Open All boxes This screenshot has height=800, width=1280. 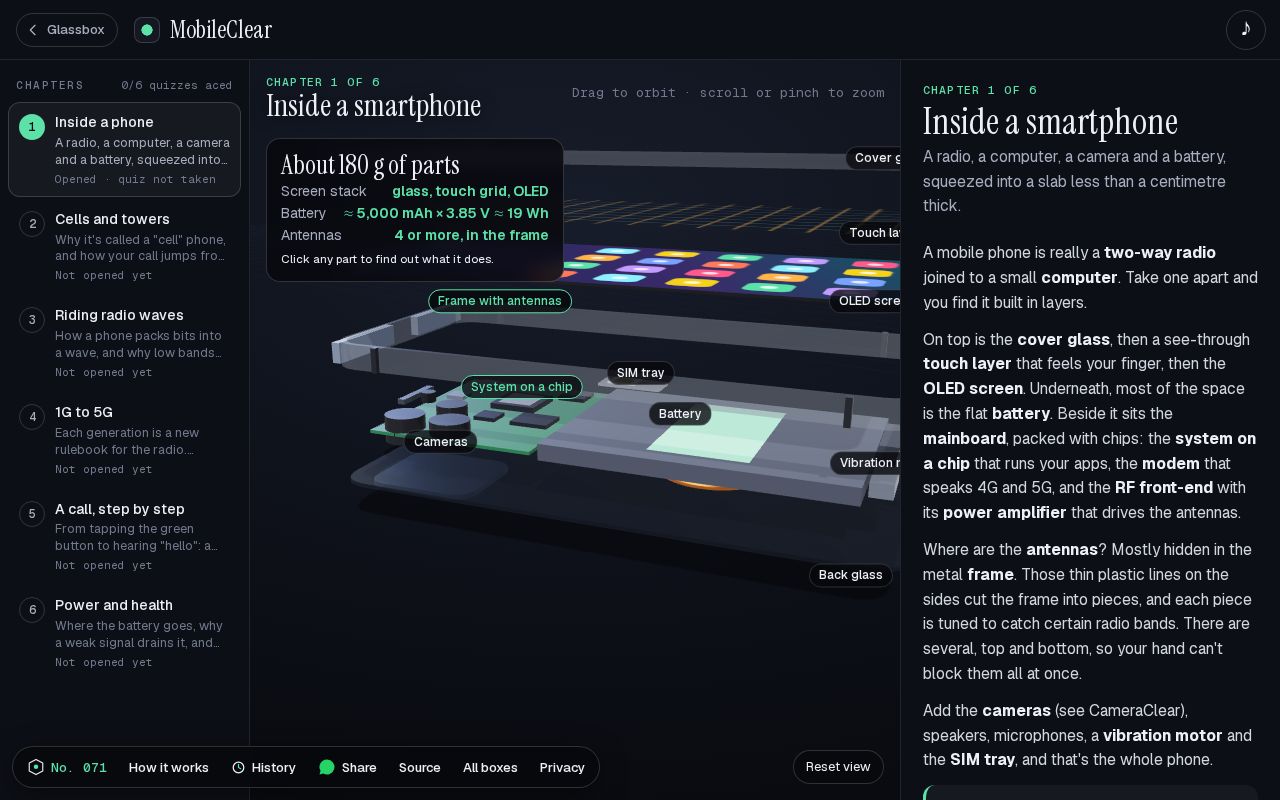[490, 767]
